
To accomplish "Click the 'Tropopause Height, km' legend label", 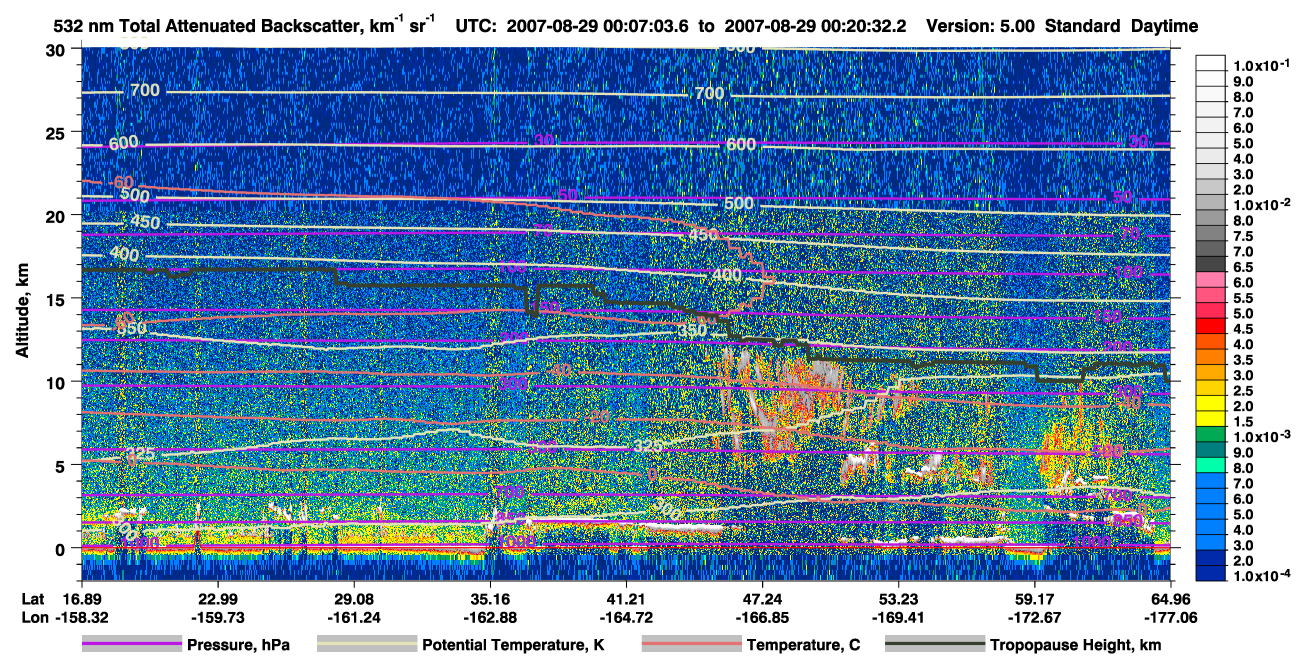I will [x=1076, y=646].
